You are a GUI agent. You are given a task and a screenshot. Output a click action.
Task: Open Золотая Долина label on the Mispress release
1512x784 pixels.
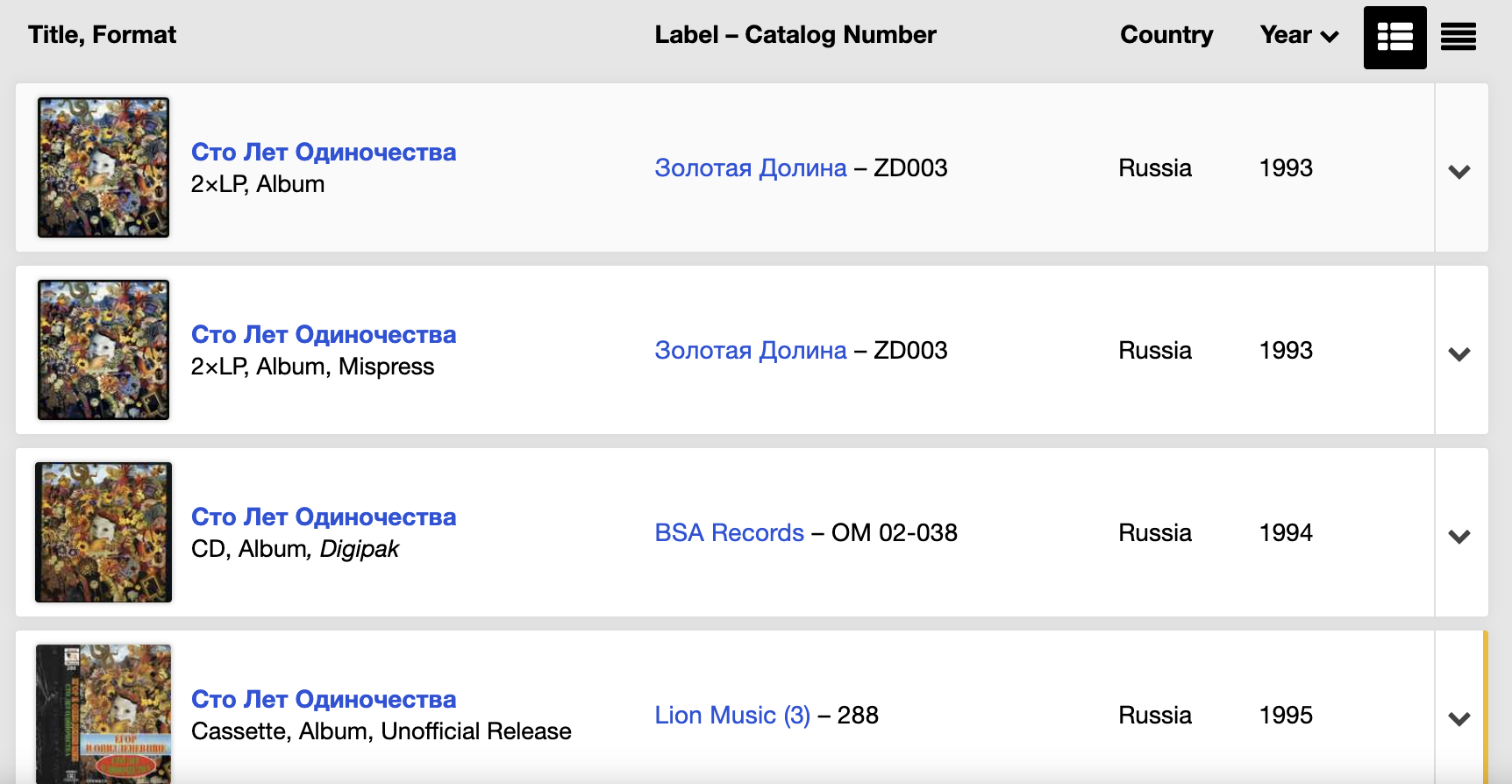(x=751, y=351)
